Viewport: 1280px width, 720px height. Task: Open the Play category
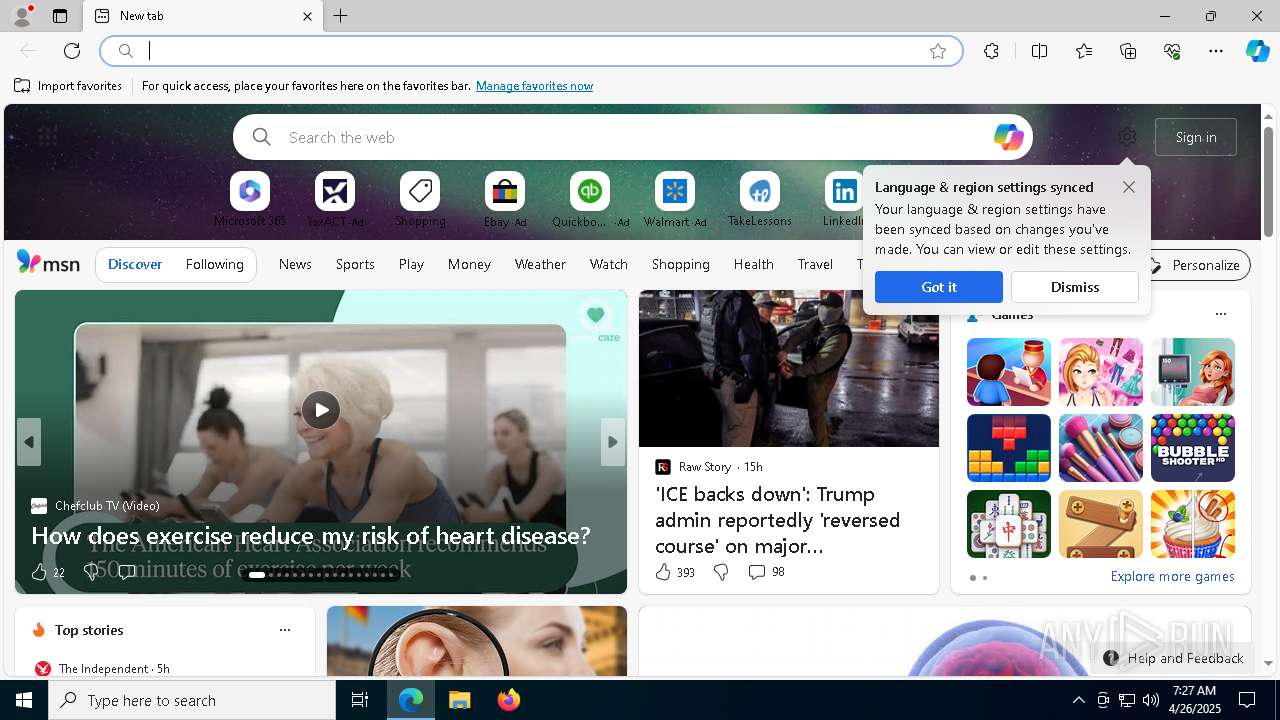click(x=411, y=265)
